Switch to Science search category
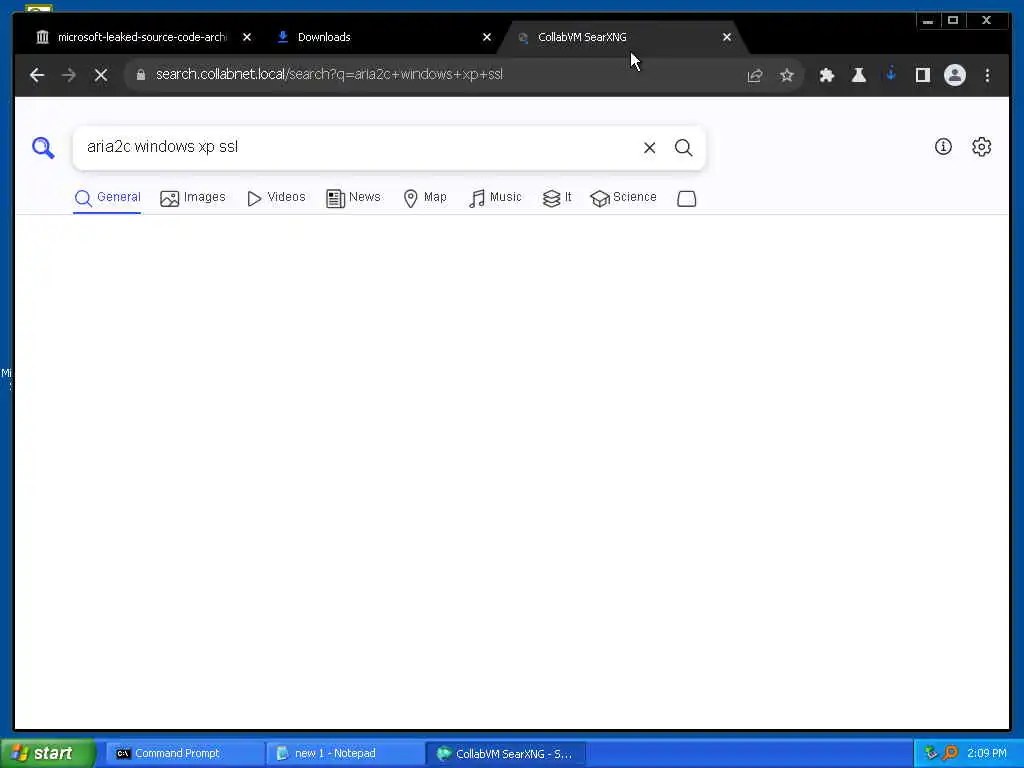Viewport: 1024px width, 768px height. click(623, 198)
